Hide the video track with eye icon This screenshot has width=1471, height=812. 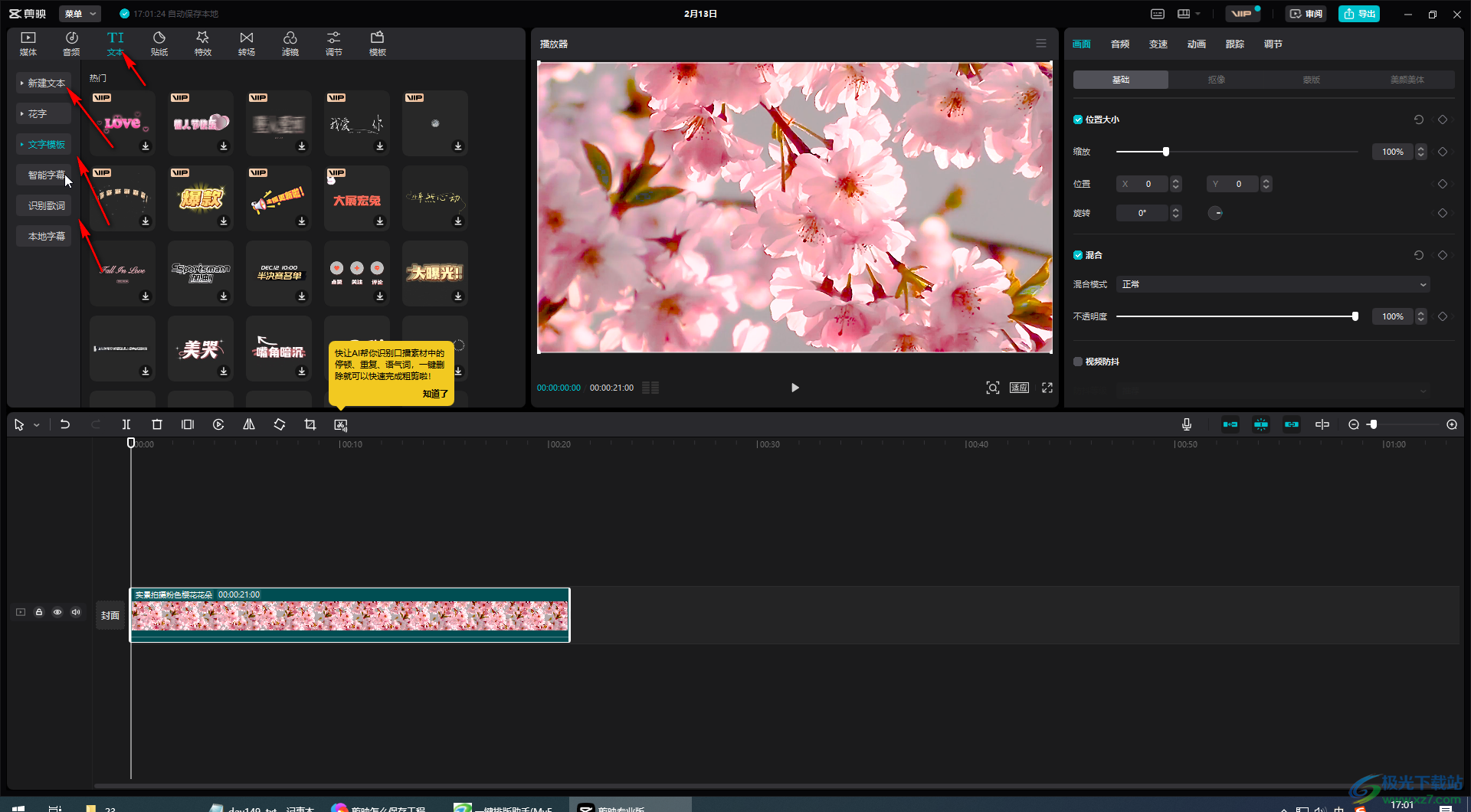pyautogui.click(x=57, y=612)
